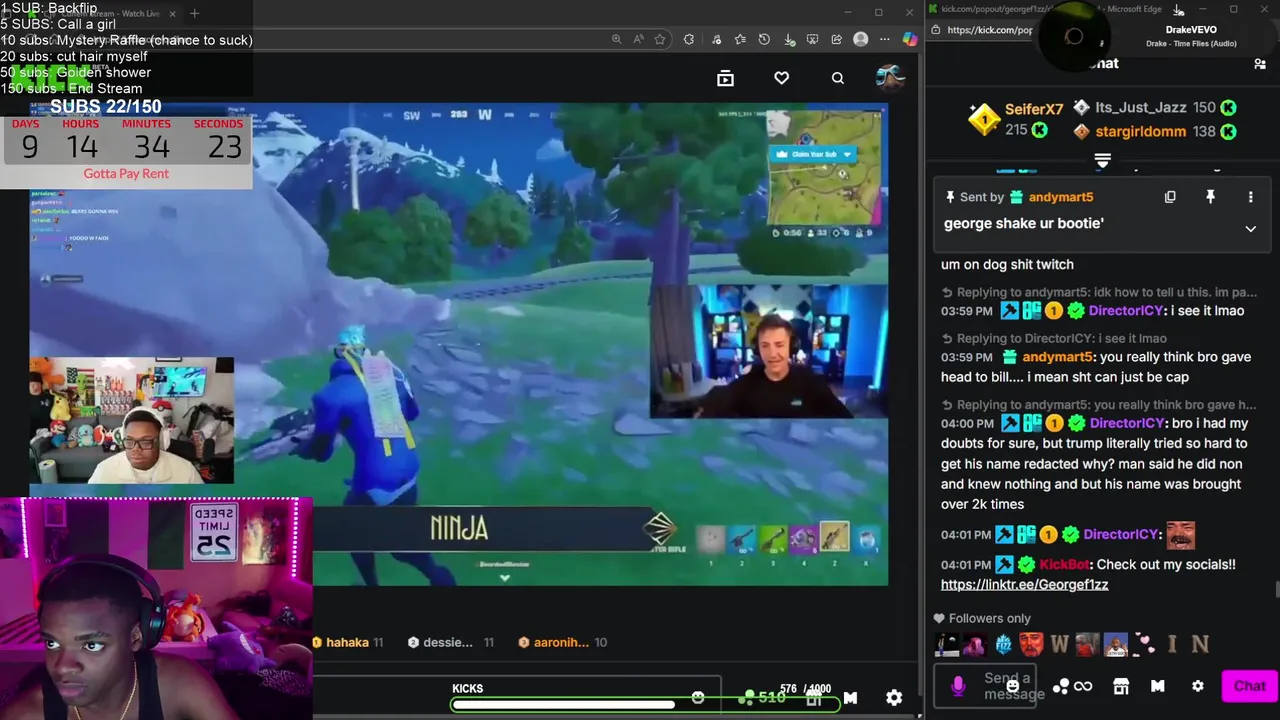This screenshot has height=720, width=1280.
Task: Click the M moderator icon in popout chat
Action: (x=1158, y=686)
